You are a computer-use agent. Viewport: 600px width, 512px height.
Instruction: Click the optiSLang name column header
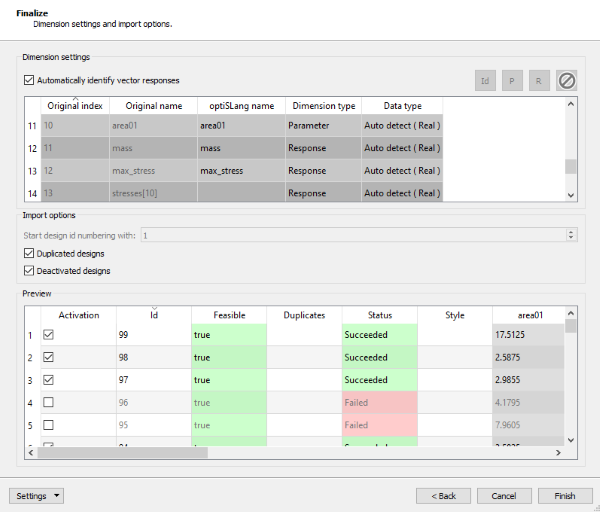[241, 106]
